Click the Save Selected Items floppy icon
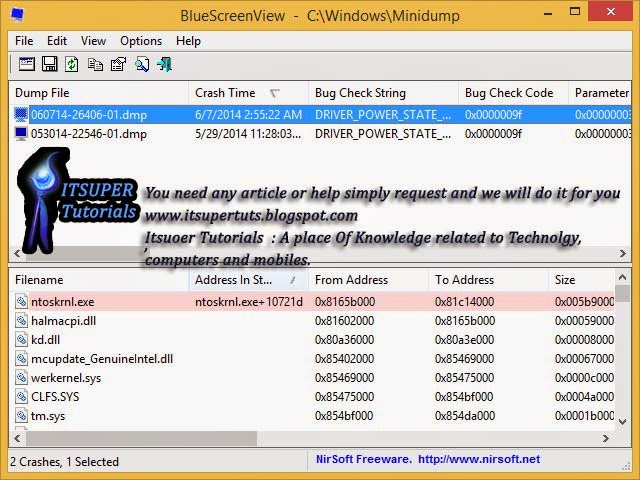This screenshot has height=480, width=640. [50, 64]
